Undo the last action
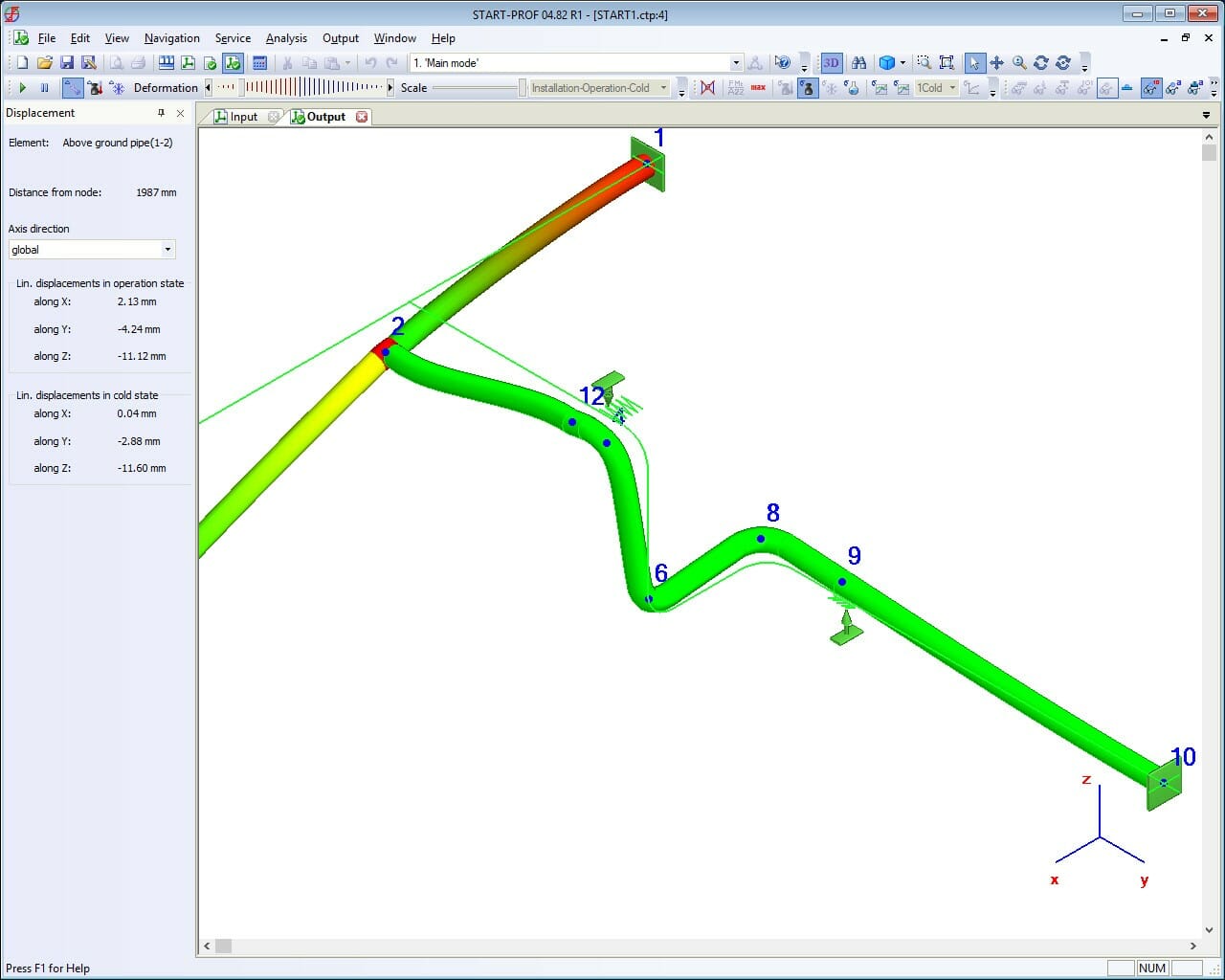The width and height of the screenshot is (1225, 980). [x=370, y=62]
